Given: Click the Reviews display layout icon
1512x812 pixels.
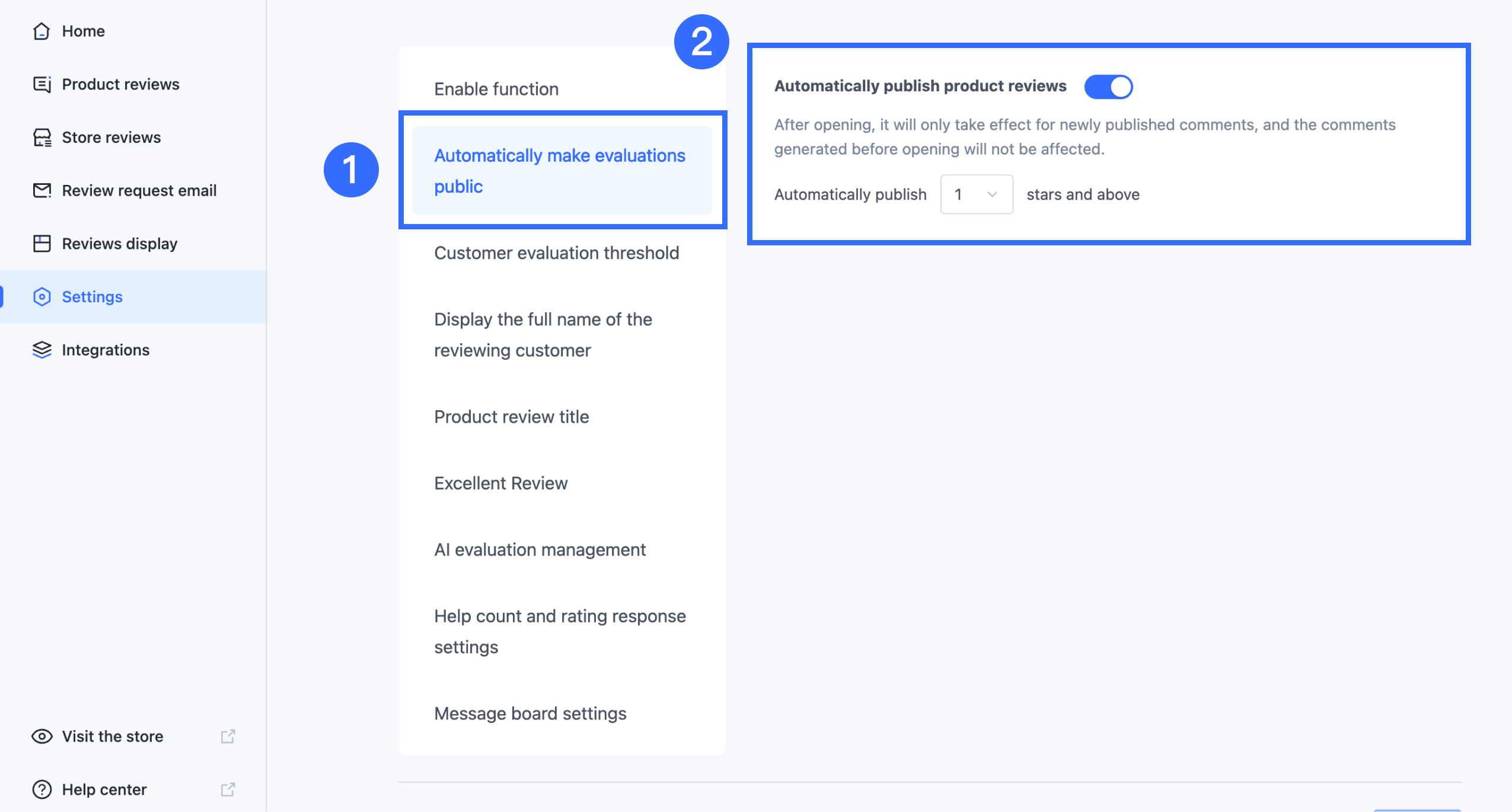Looking at the screenshot, I should tap(42, 244).
